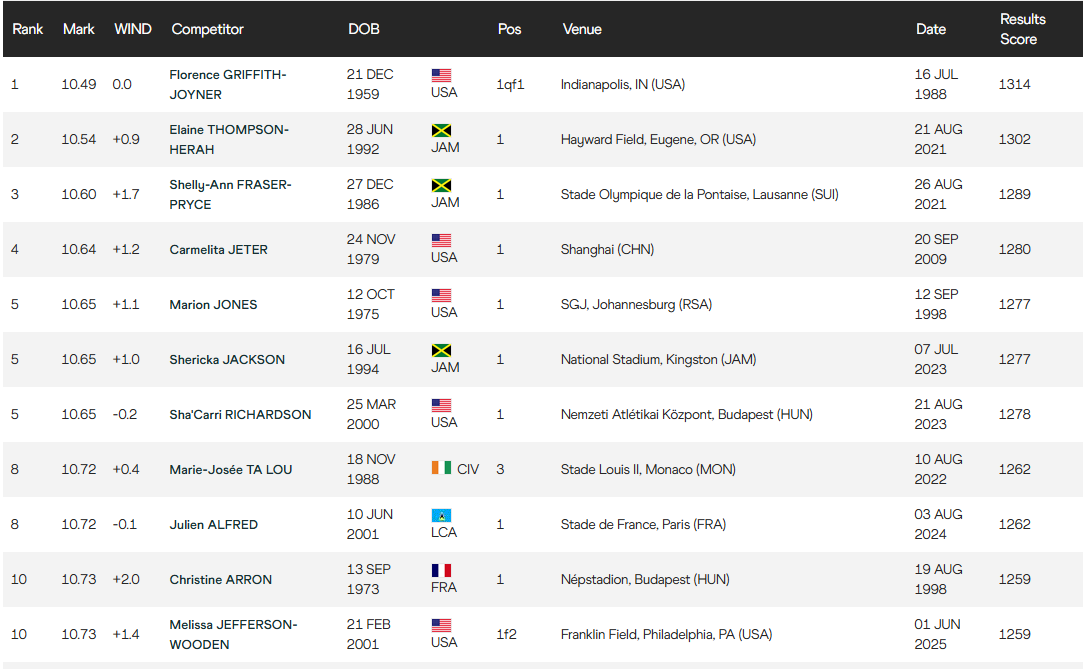Select the Stade de France, Paris venue cell
This screenshot has height=669, width=1084.
[643, 525]
